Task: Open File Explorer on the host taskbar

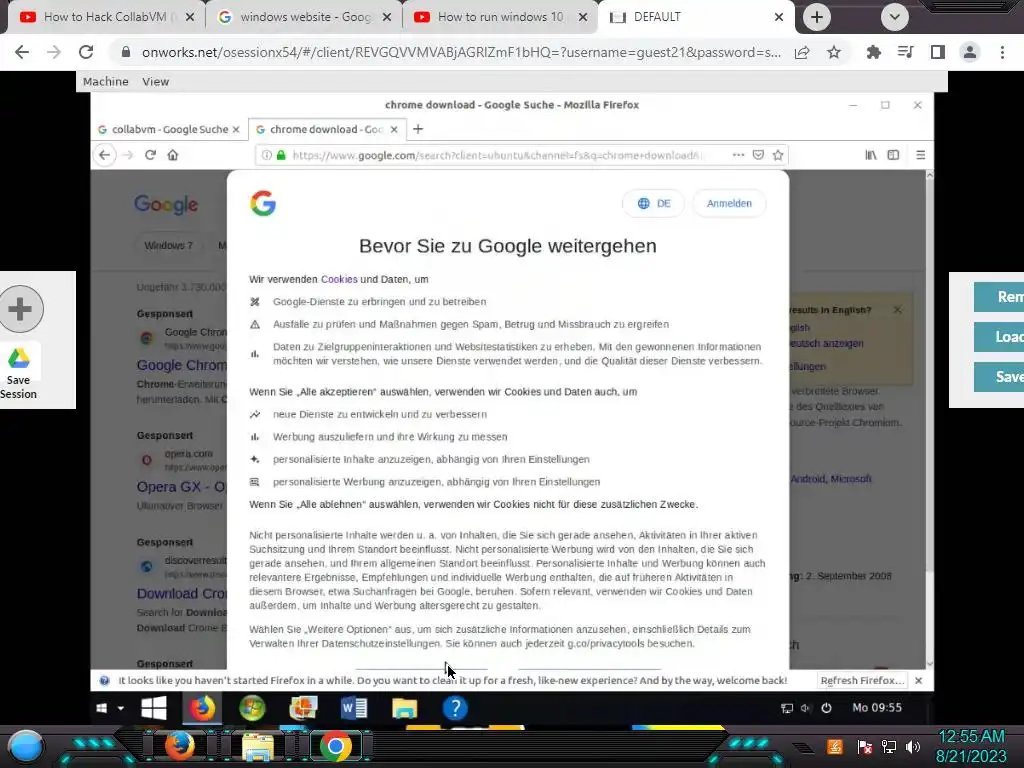Action: pos(258,746)
